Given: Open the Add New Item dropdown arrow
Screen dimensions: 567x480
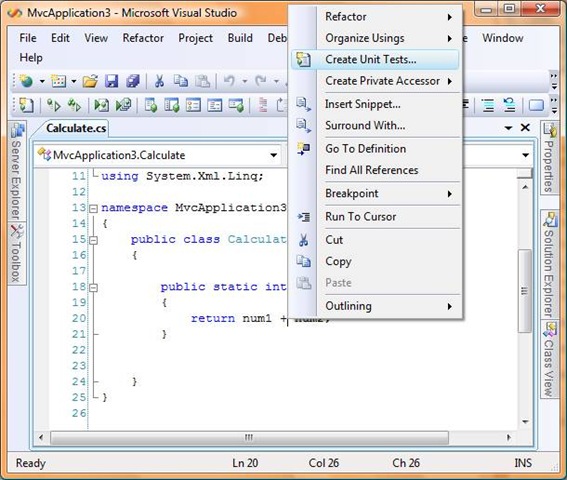Looking at the screenshot, I should coord(74,81).
